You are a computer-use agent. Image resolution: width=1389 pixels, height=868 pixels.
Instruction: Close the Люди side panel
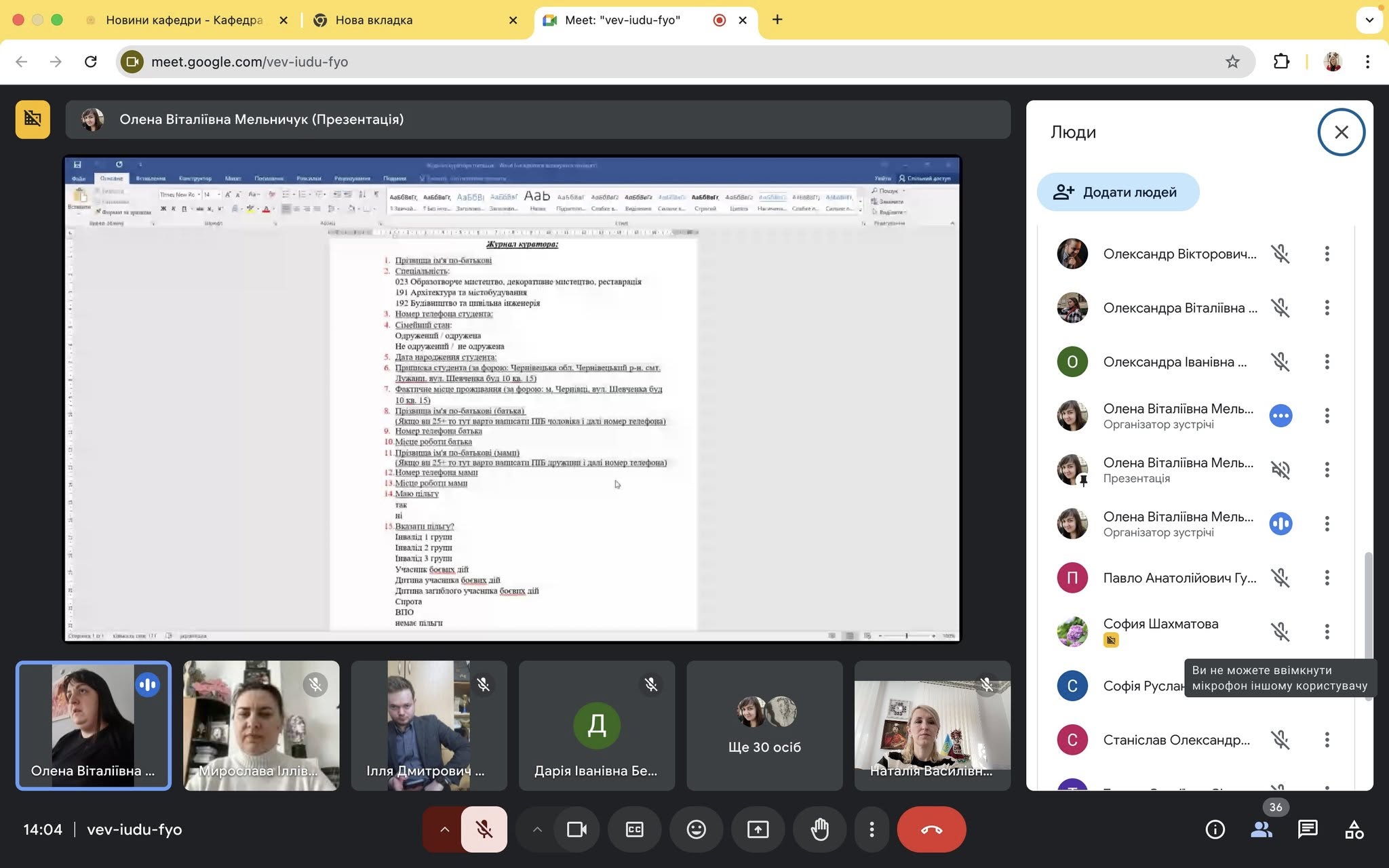pyautogui.click(x=1341, y=132)
